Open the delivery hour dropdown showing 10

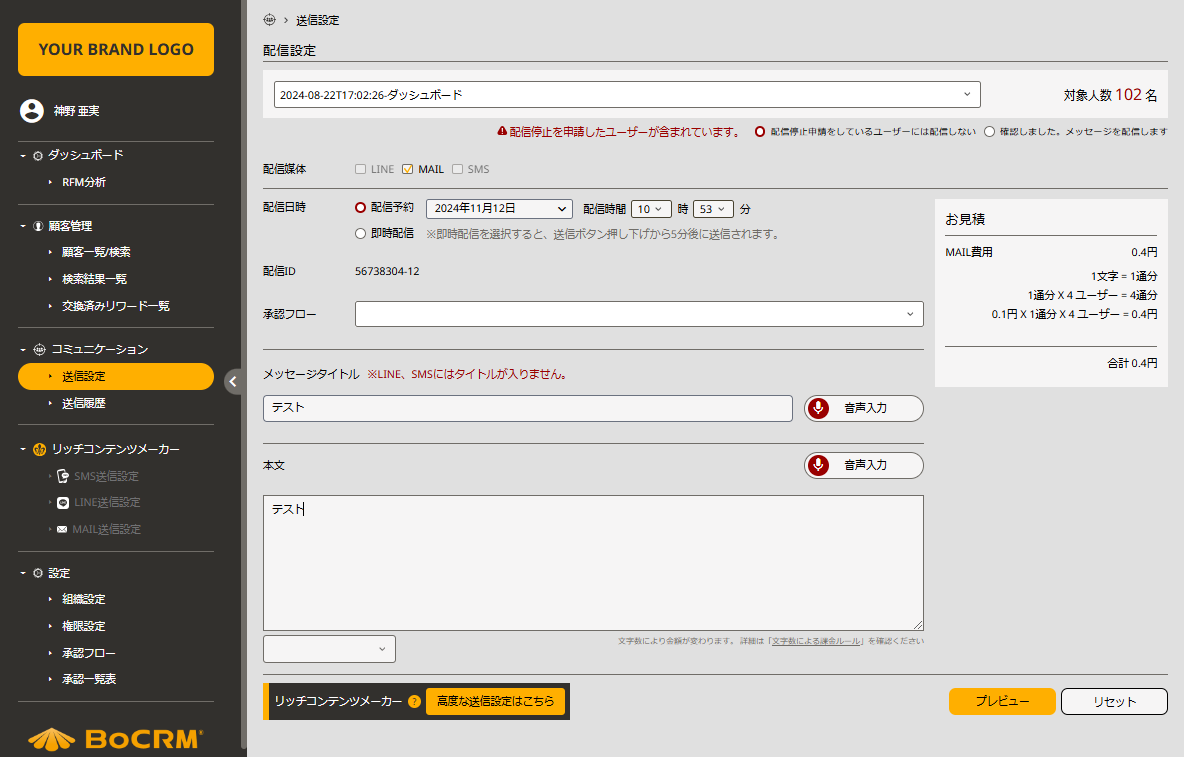[x=651, y=209]
